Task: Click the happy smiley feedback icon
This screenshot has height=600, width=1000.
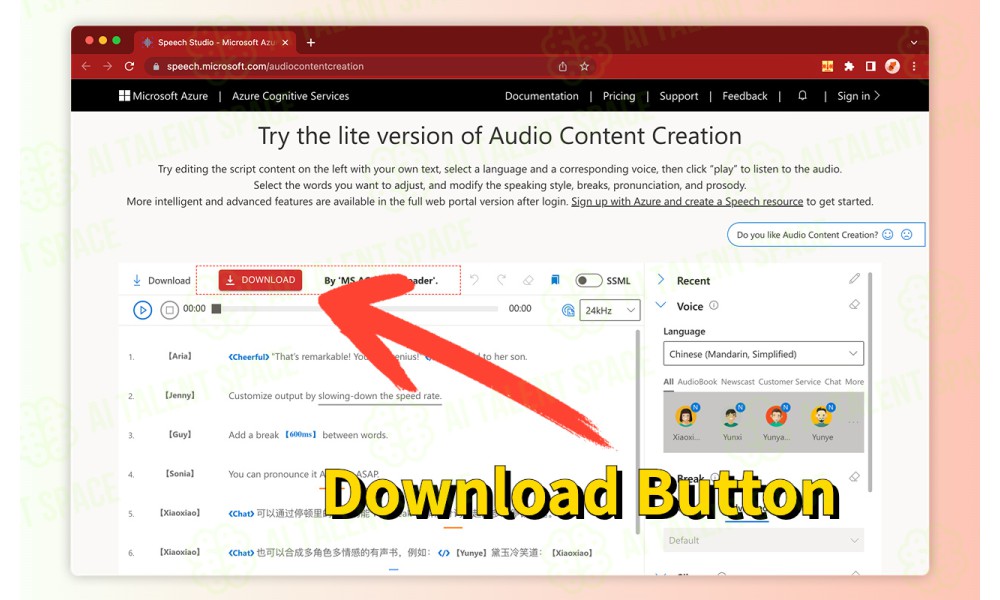Action: pos(888,235)
